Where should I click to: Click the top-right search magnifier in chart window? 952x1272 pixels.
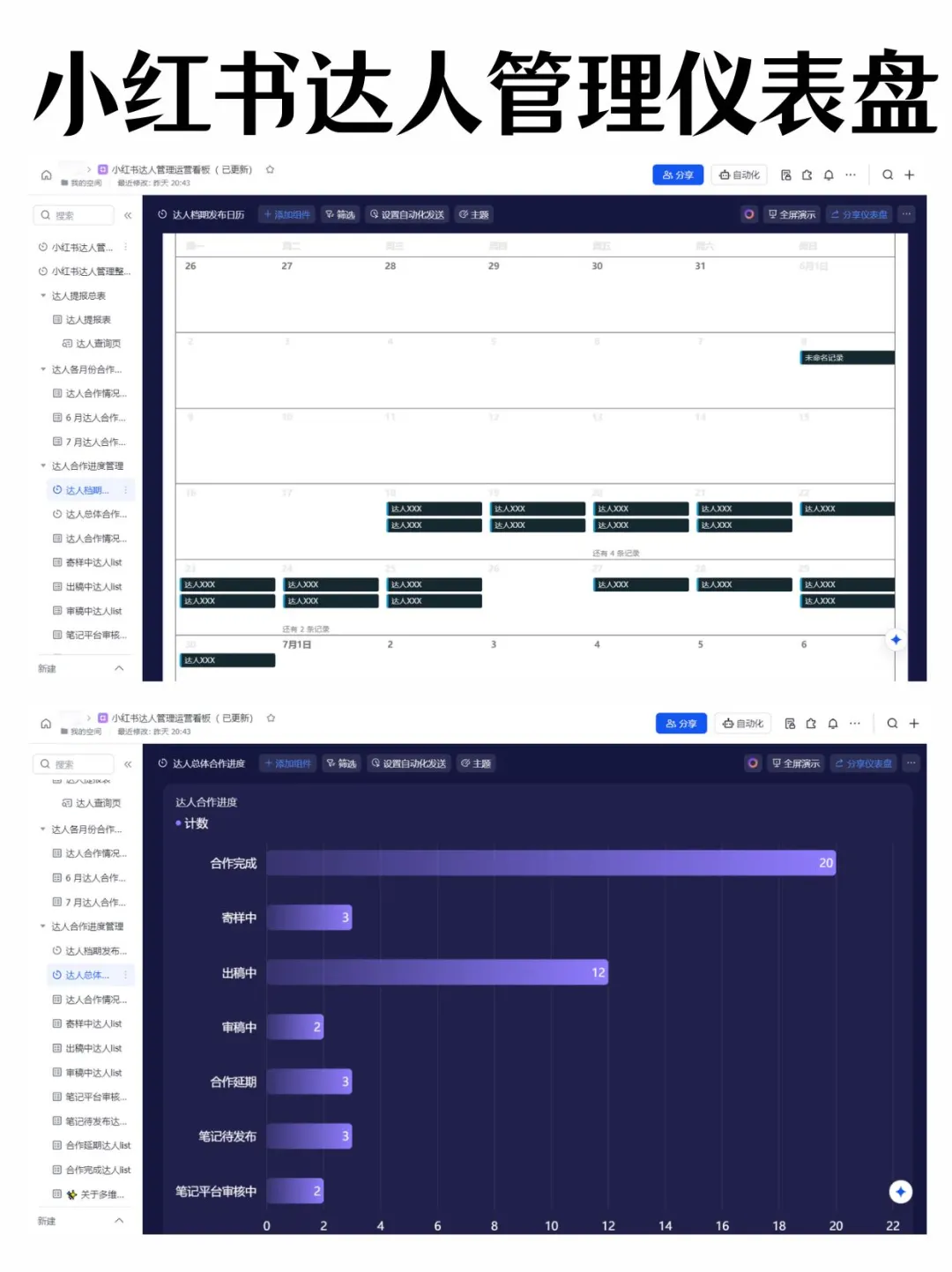(892, 724)
